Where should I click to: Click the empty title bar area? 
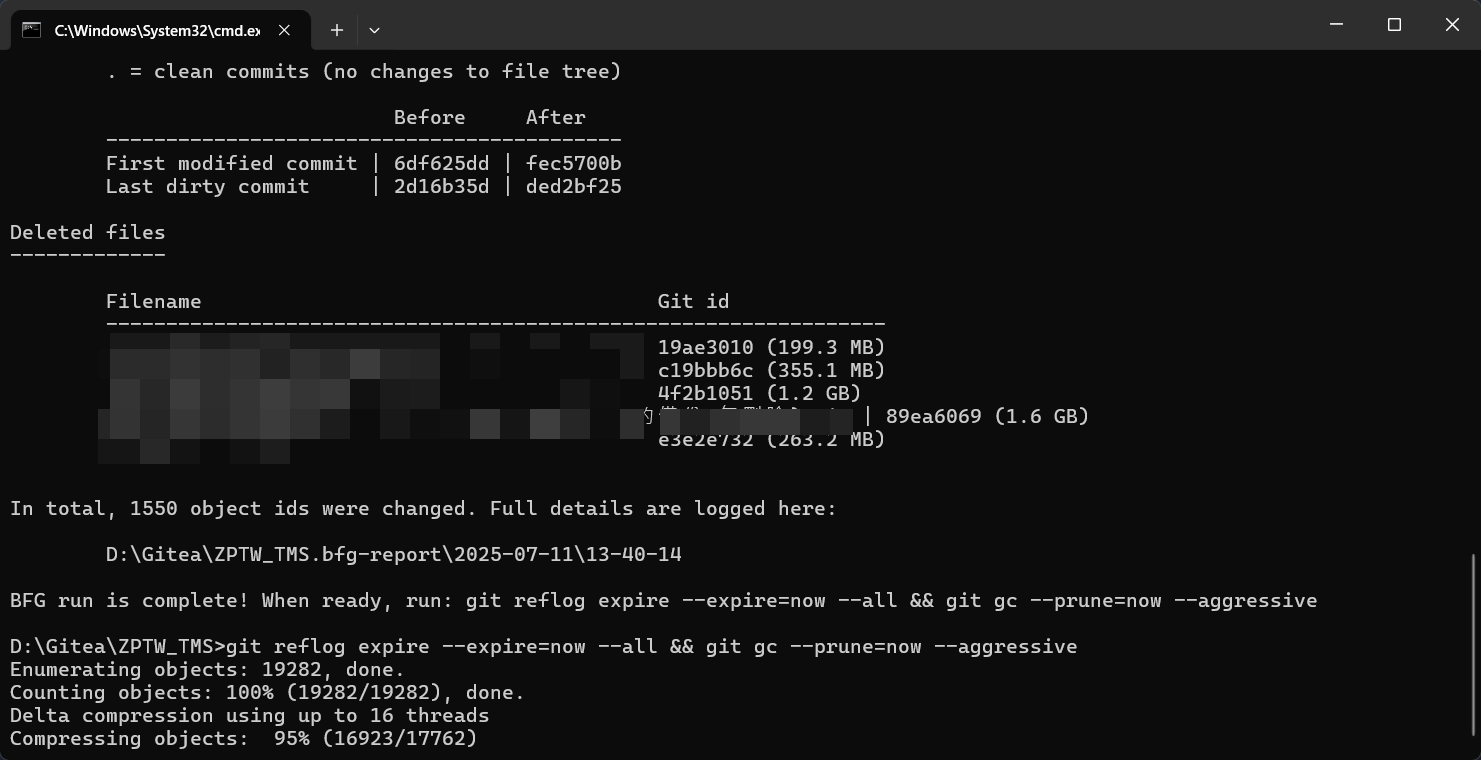pos(850,25)
